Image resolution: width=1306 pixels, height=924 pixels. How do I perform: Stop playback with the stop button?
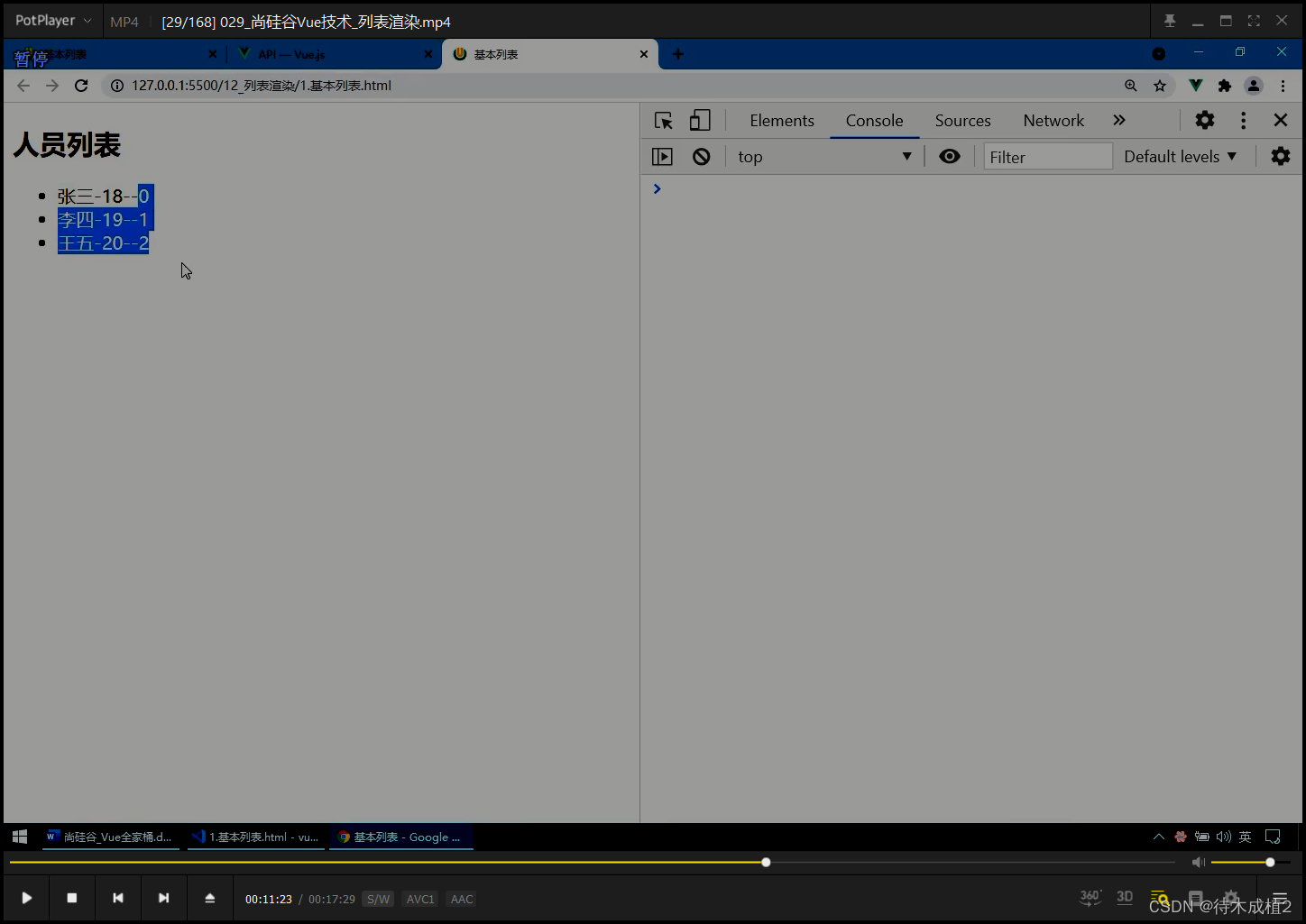click(x=72, y=898)
